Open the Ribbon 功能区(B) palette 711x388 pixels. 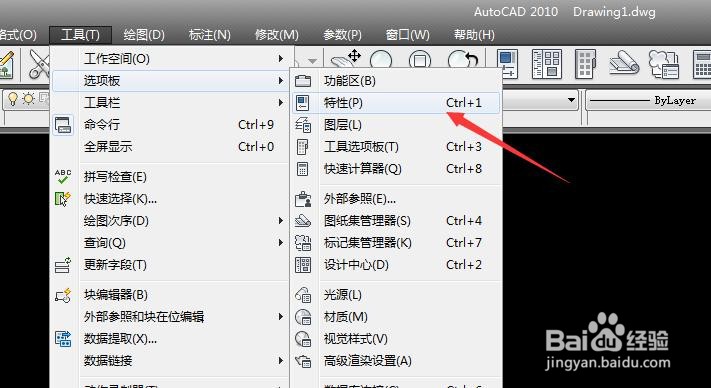tap(395, 81)
